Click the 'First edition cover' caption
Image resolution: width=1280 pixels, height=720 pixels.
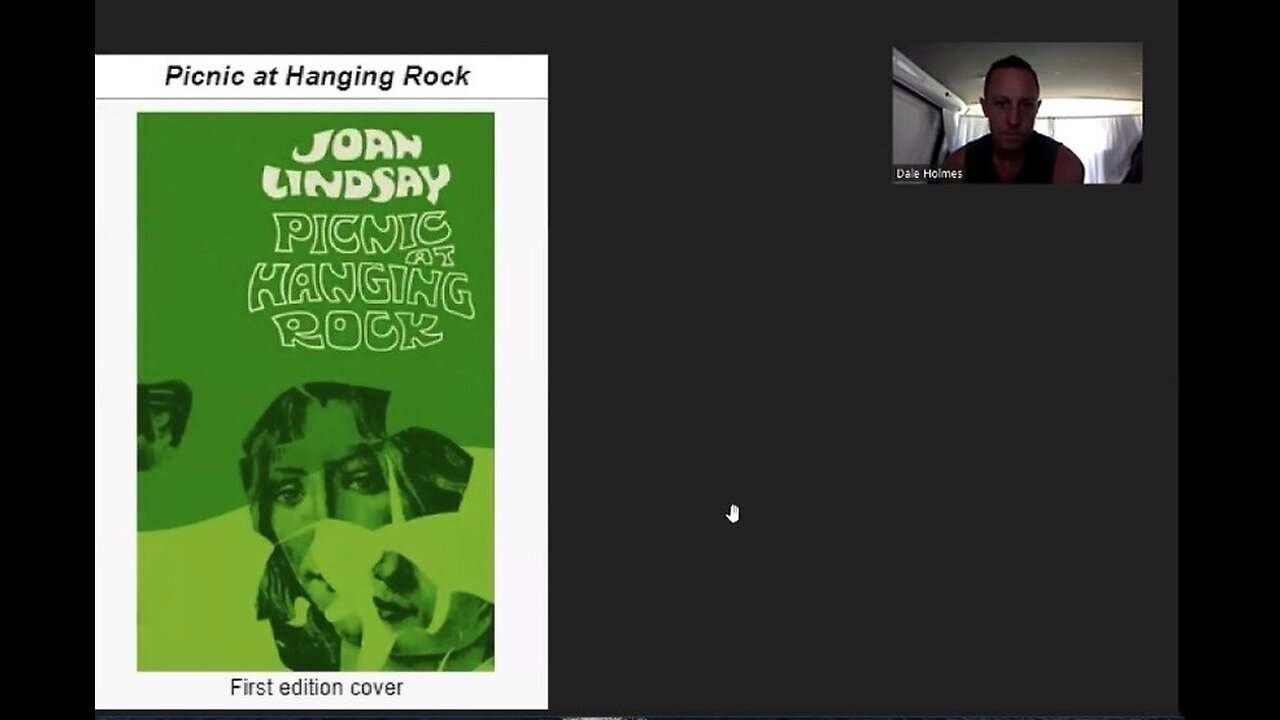(x=316, y=688)
